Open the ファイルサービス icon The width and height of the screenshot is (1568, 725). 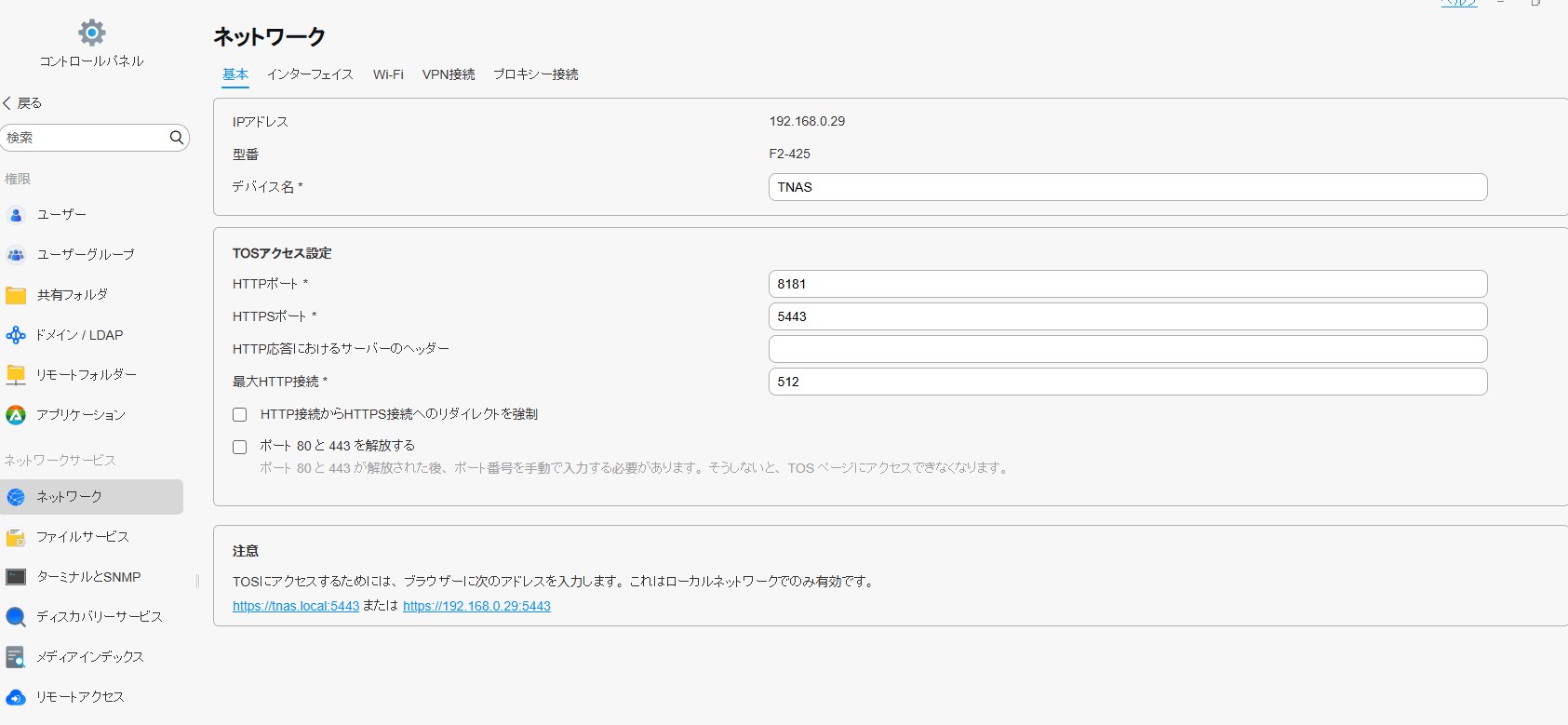[x=16, y=537]
